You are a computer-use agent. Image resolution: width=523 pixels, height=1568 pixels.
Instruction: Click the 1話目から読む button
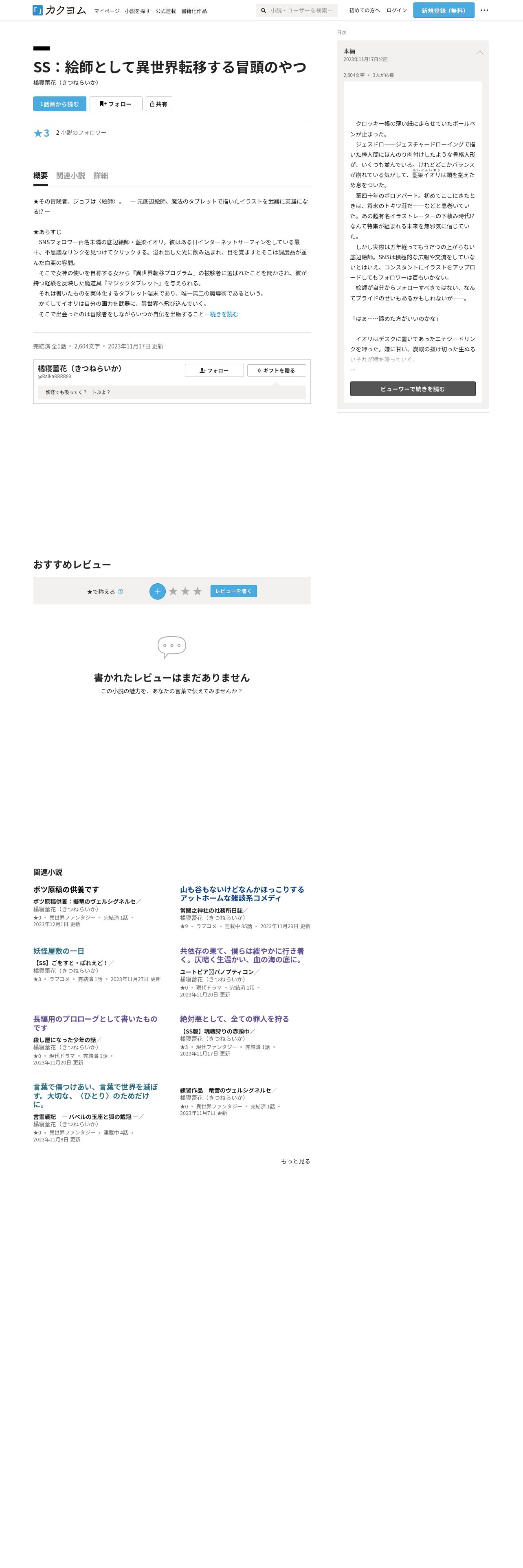click(59, 104)
